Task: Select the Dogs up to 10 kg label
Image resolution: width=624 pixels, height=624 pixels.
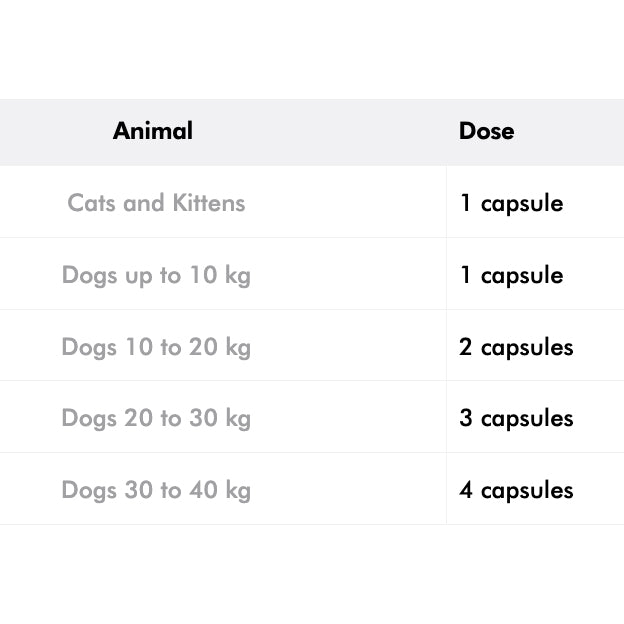Action: pyautogui.click(x=156, y=275)
